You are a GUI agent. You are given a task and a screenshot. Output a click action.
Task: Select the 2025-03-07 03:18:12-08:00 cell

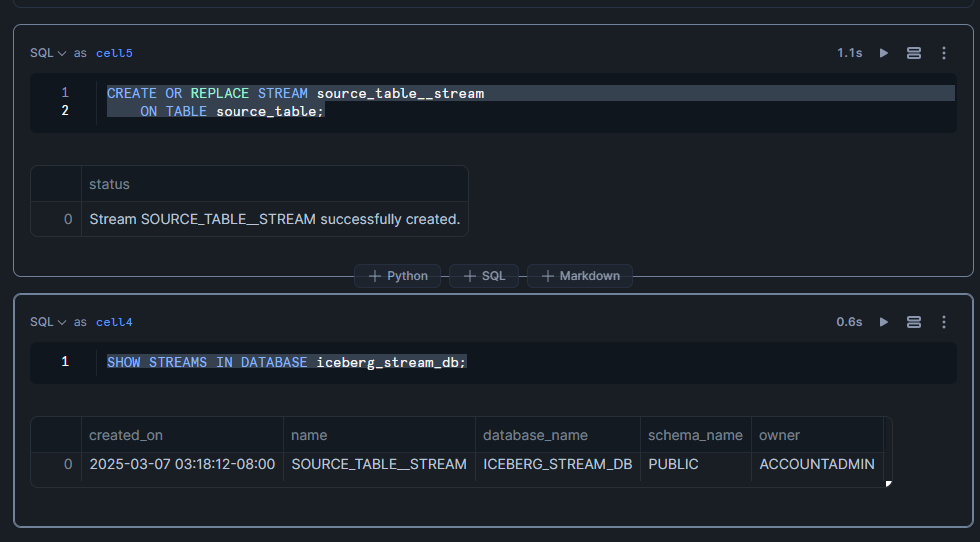click(x=182, y=464)
